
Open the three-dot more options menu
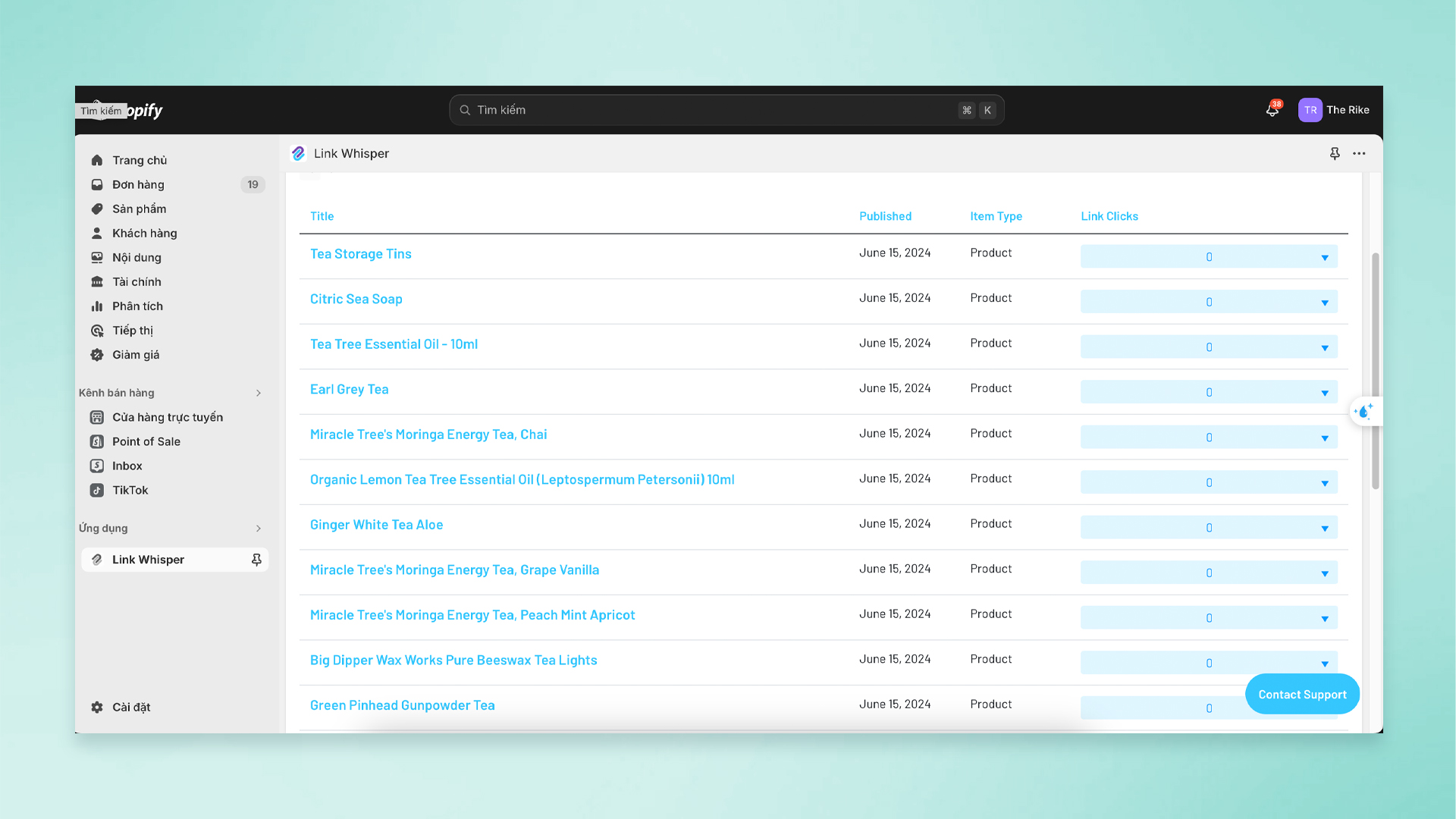point(1359,154)
